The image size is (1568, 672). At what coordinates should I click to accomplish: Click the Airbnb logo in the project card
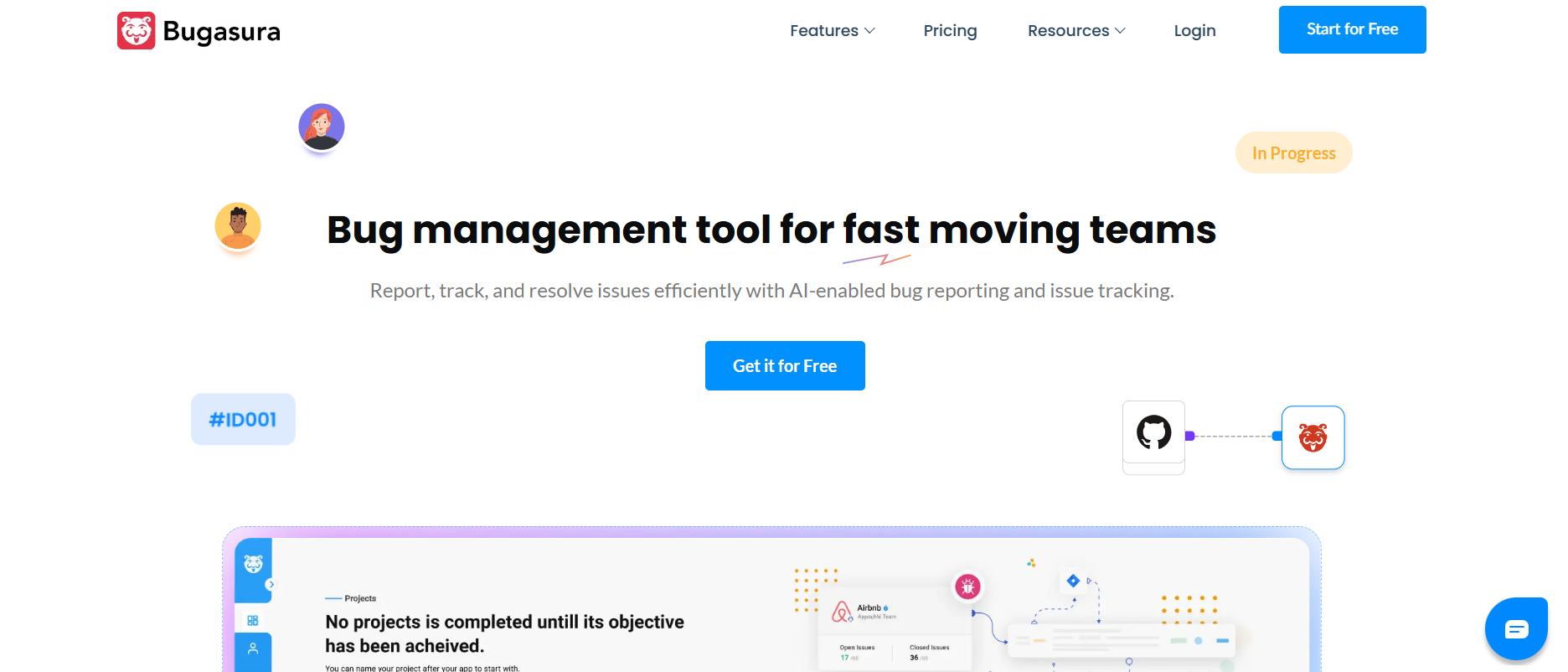coord(841,612)
